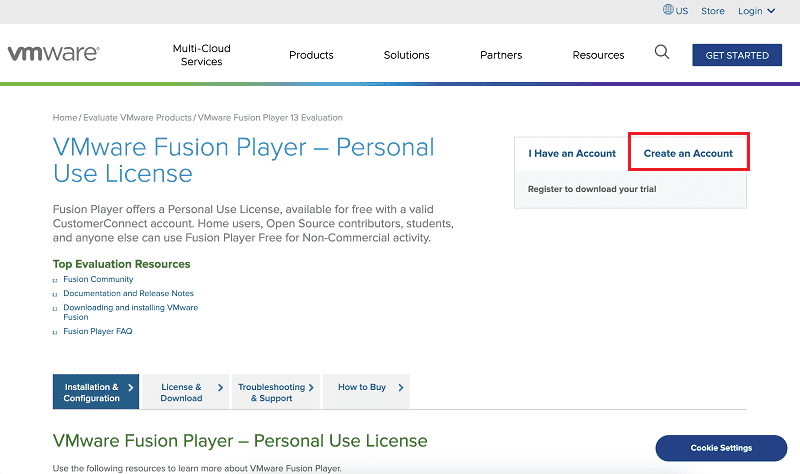Select Troubleshooting & Support tab
Viewport: 800px width, 474px height.
click(x=276, y=392)
